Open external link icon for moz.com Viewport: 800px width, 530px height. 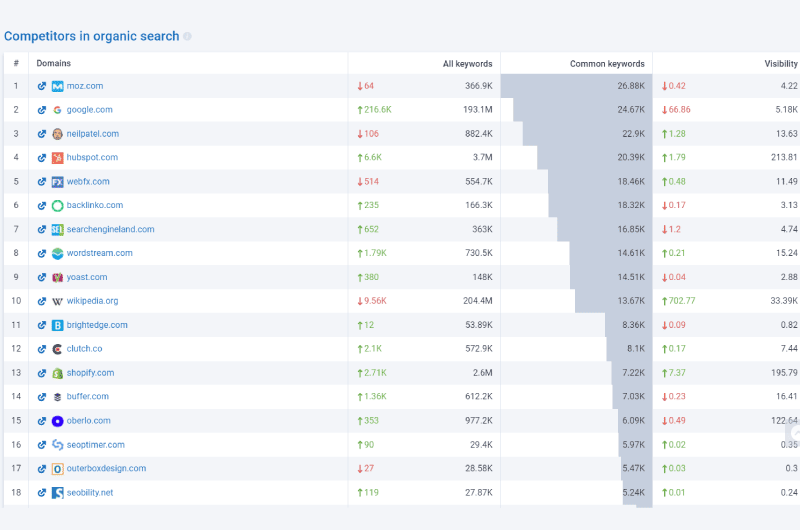click(42, 86)
